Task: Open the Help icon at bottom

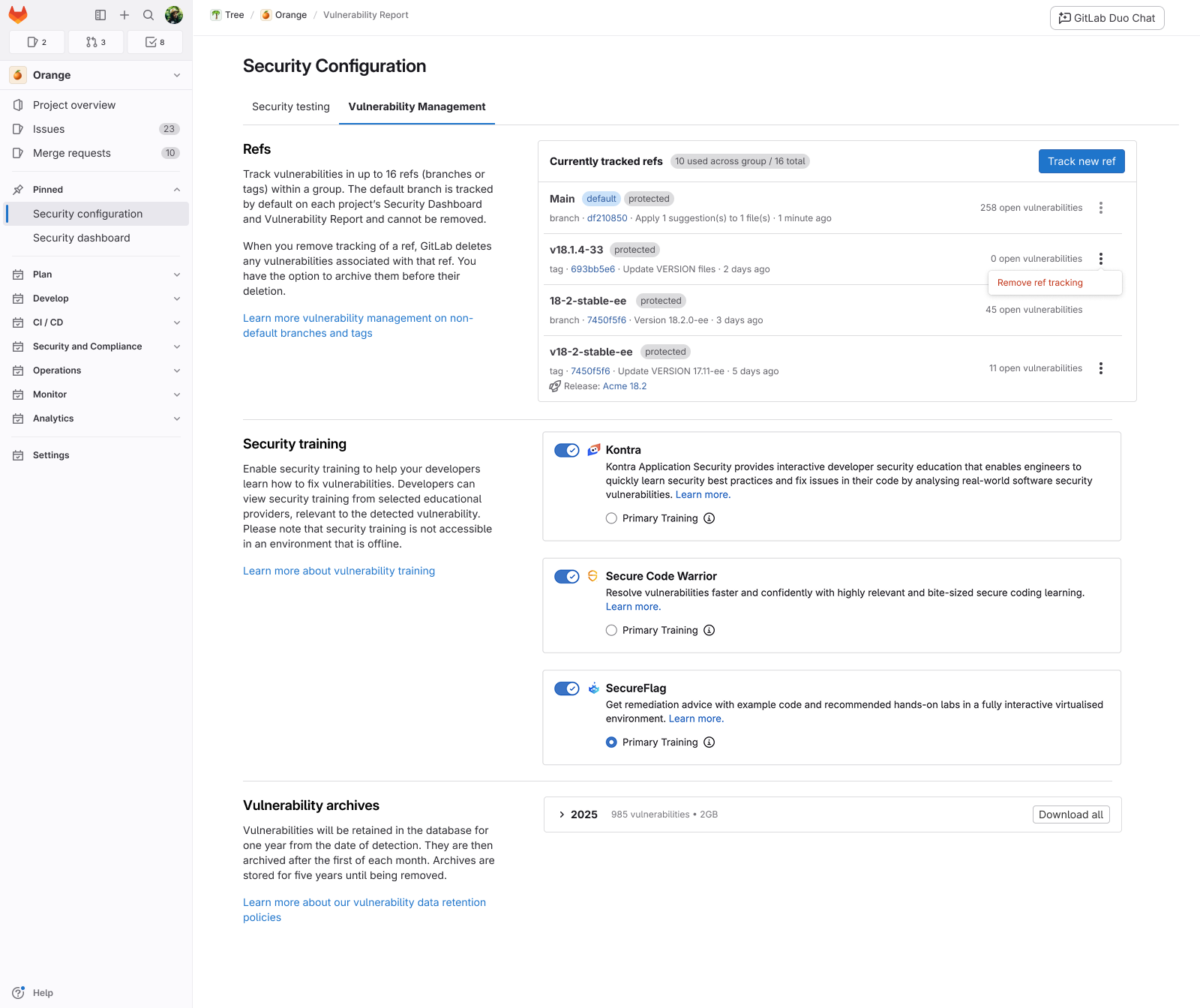Action: point(18,992)
